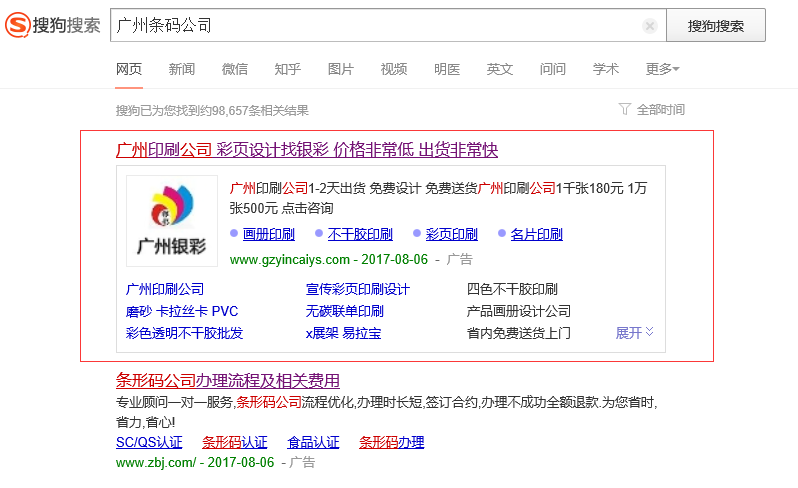
Task: Open 条形码公司办理流程及相关费用 result
Action: (228, 380)
